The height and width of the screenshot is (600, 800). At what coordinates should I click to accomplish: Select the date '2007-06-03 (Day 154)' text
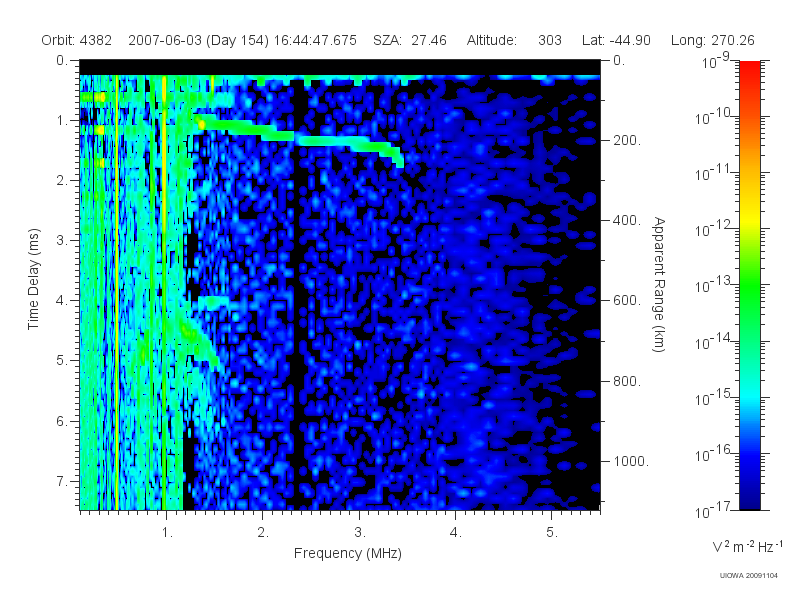[x=198, y=40]
